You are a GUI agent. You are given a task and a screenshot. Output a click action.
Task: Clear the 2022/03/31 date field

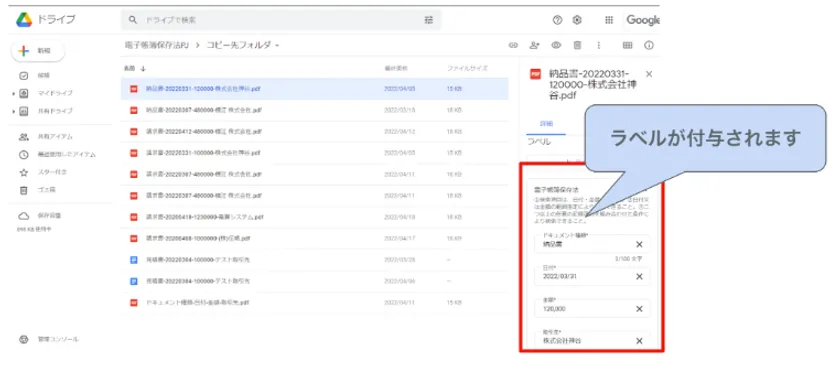pos(639,277)
